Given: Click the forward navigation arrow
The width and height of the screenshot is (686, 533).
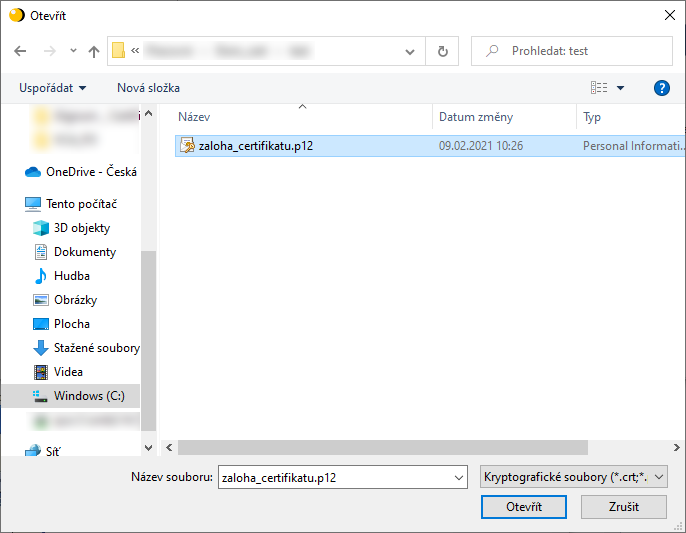Looking at the screenshot, I should pyautogui.click(x=49, y=51).
